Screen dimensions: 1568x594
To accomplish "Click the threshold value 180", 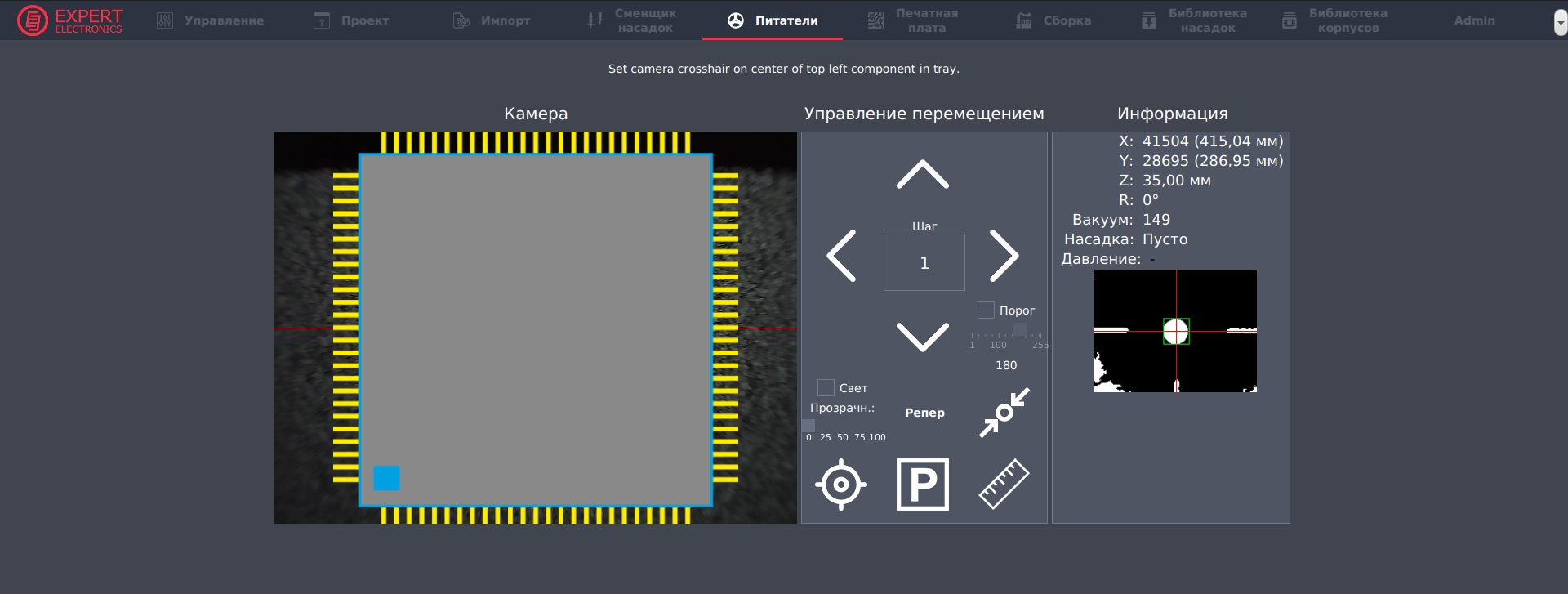I will (1006, 365).
